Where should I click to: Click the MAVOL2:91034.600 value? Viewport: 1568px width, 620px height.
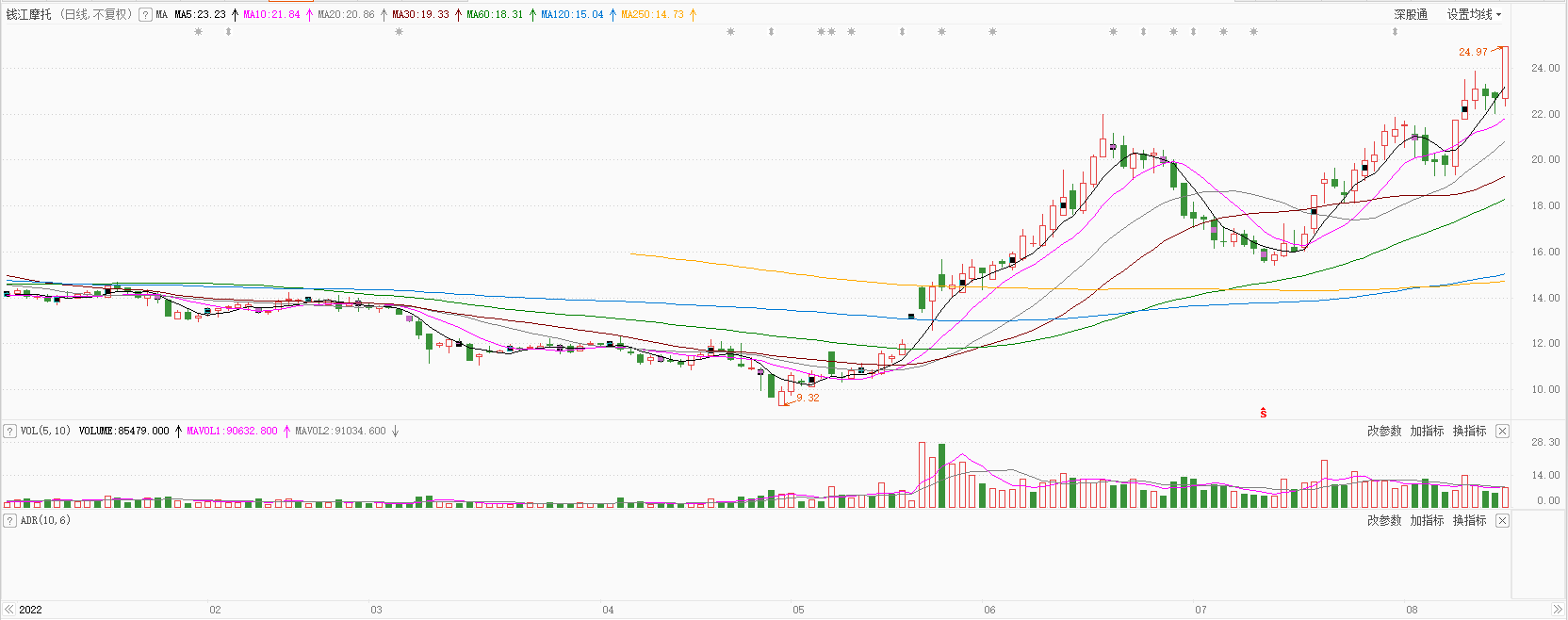tap(340, 431)
